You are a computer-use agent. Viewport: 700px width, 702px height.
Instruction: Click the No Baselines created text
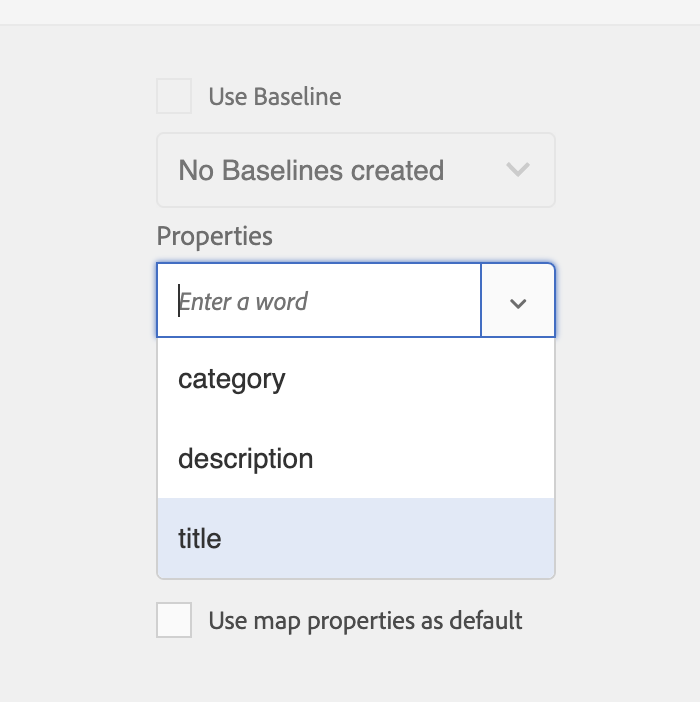pos(311,171)
